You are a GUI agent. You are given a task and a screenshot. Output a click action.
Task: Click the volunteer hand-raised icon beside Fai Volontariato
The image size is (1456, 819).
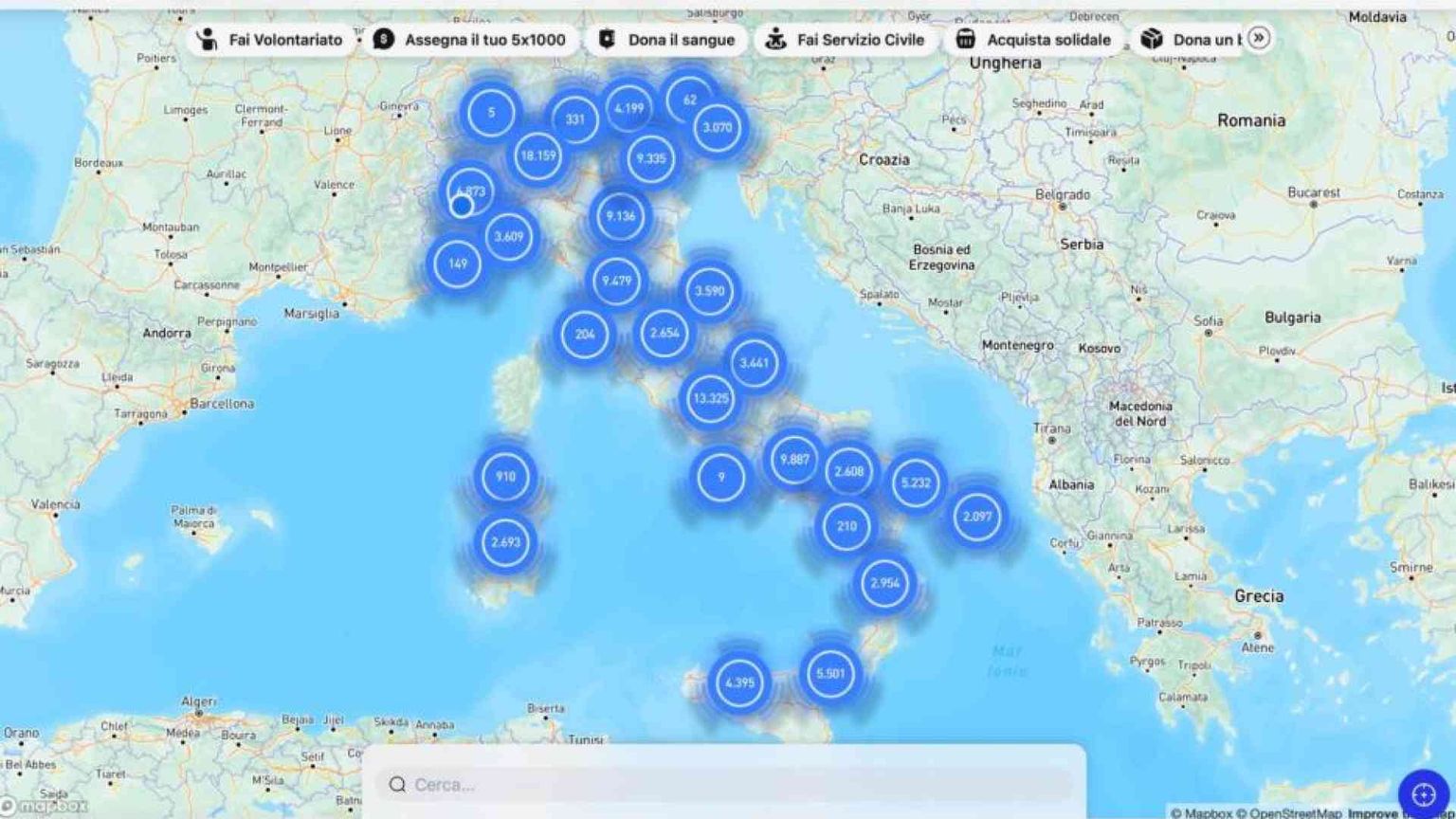208,40
